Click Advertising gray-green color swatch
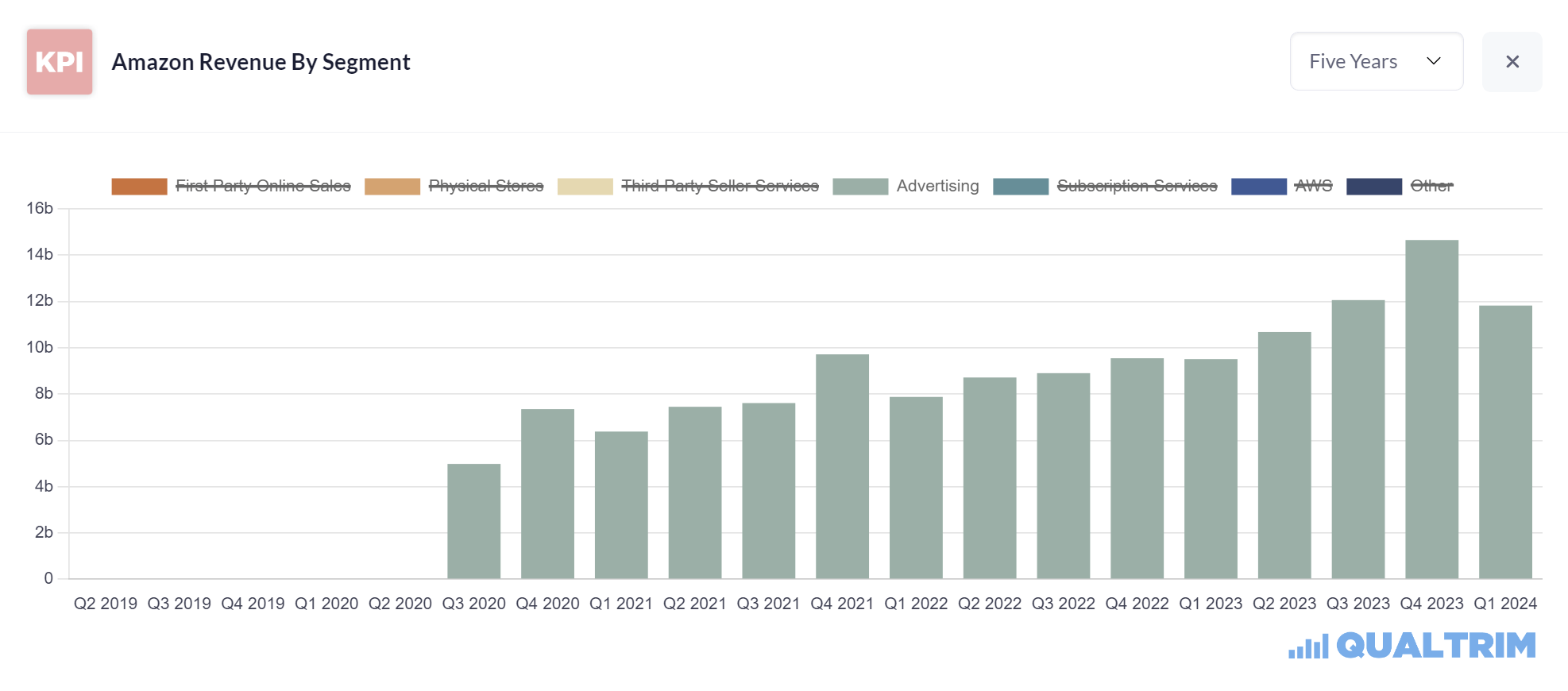 point(860,187)
